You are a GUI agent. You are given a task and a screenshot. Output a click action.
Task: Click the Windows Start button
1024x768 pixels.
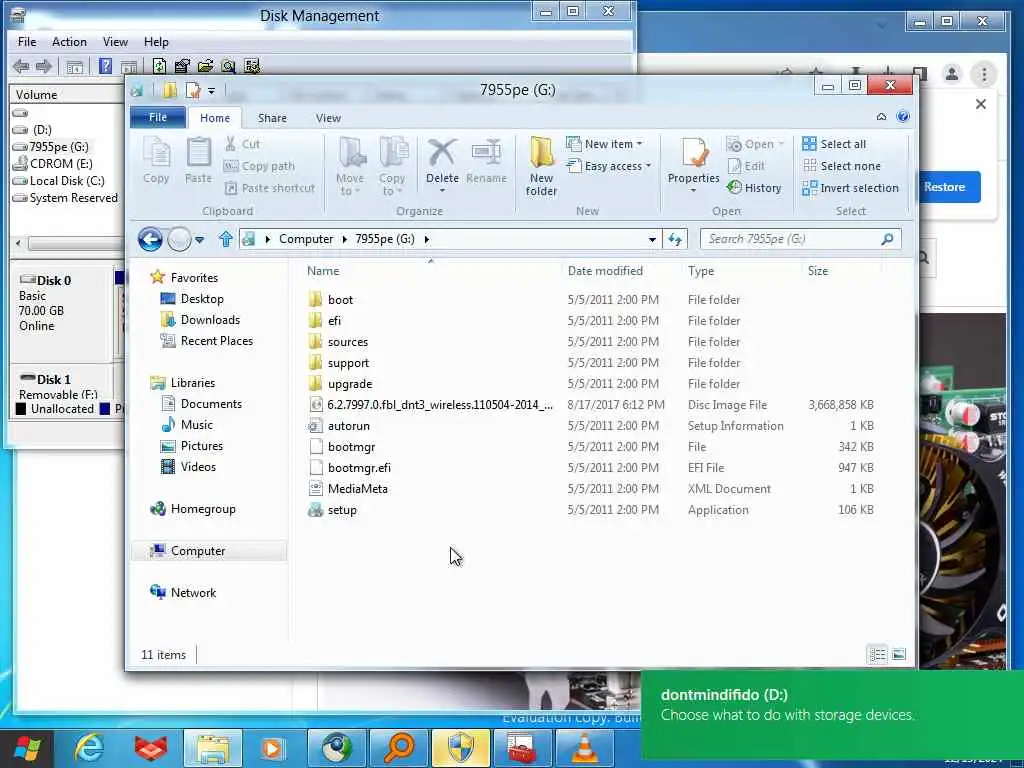(26, 748)
